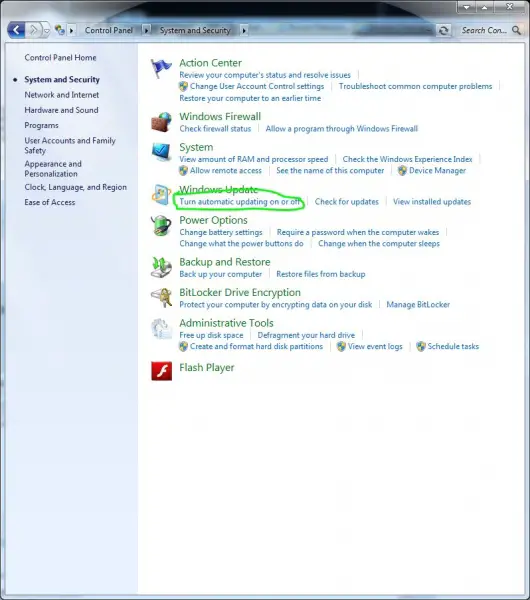The height and width of the screenshot is (600, 530).
Task: Open Check firewall status link
Action: point(215,129)
